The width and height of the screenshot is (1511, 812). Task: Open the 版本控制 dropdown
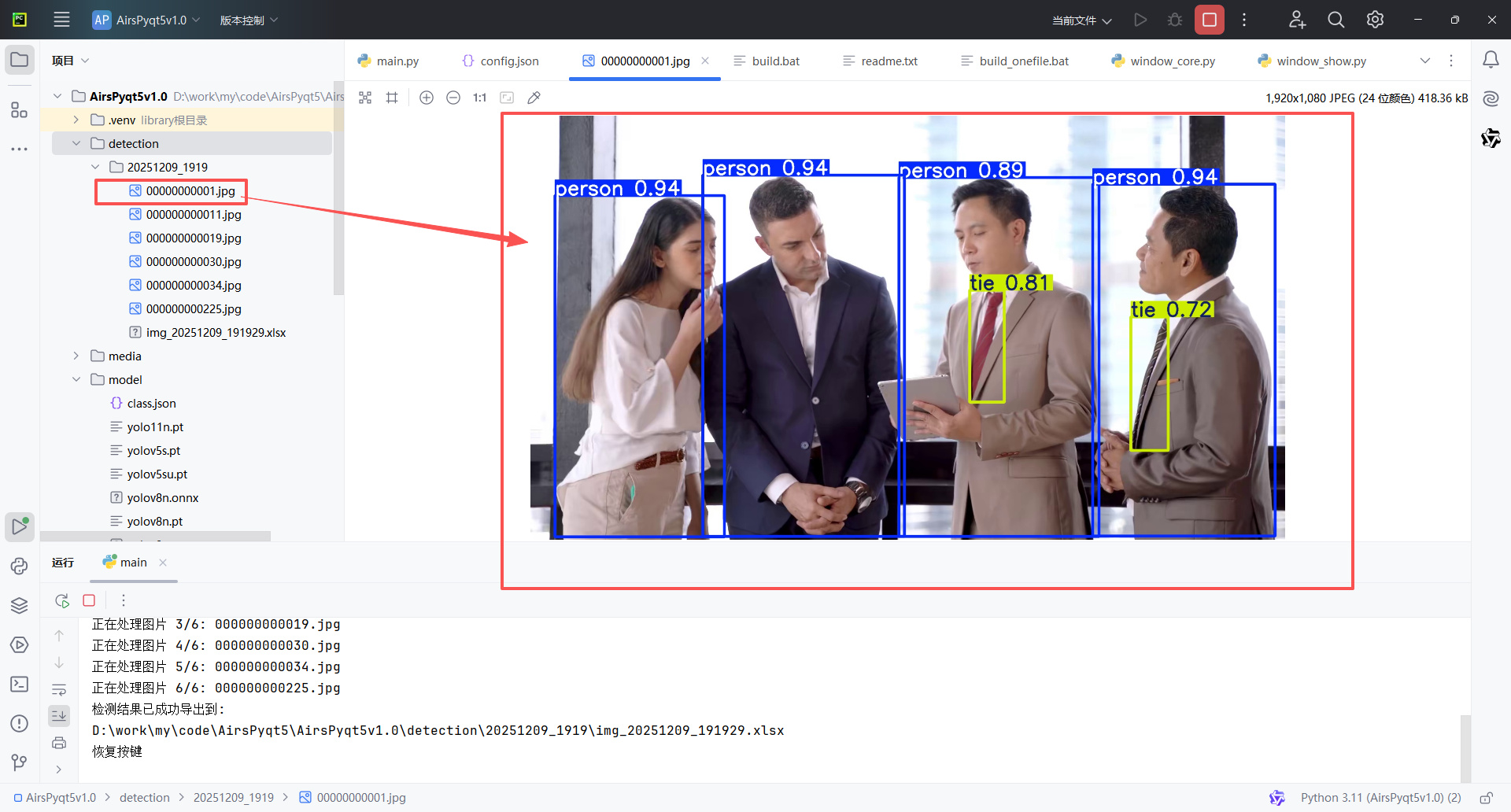[249, 20]
